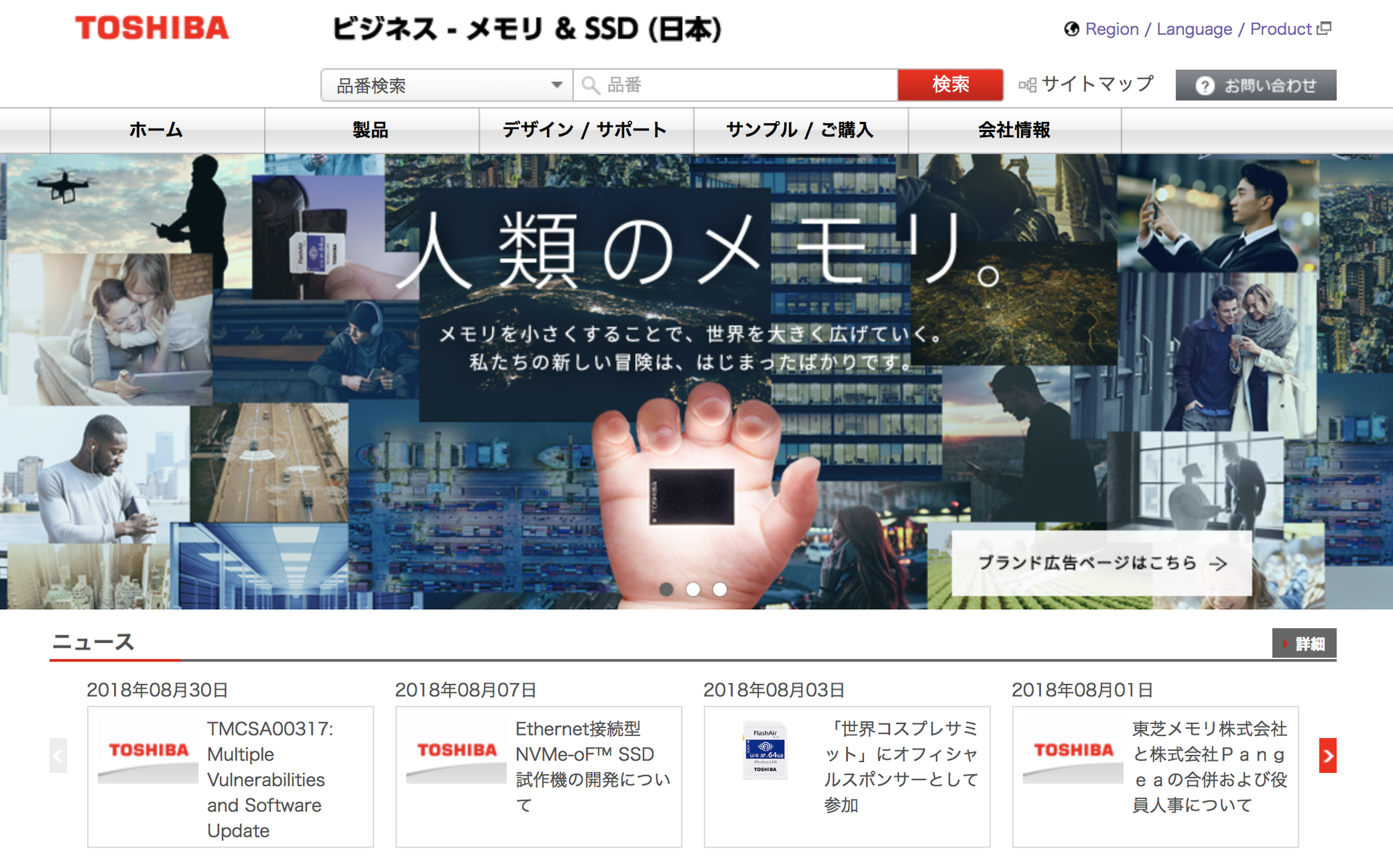Screen dimensions: 1393x868
Task: Click the magnifier icon in search field
Action: pos(591,86)
